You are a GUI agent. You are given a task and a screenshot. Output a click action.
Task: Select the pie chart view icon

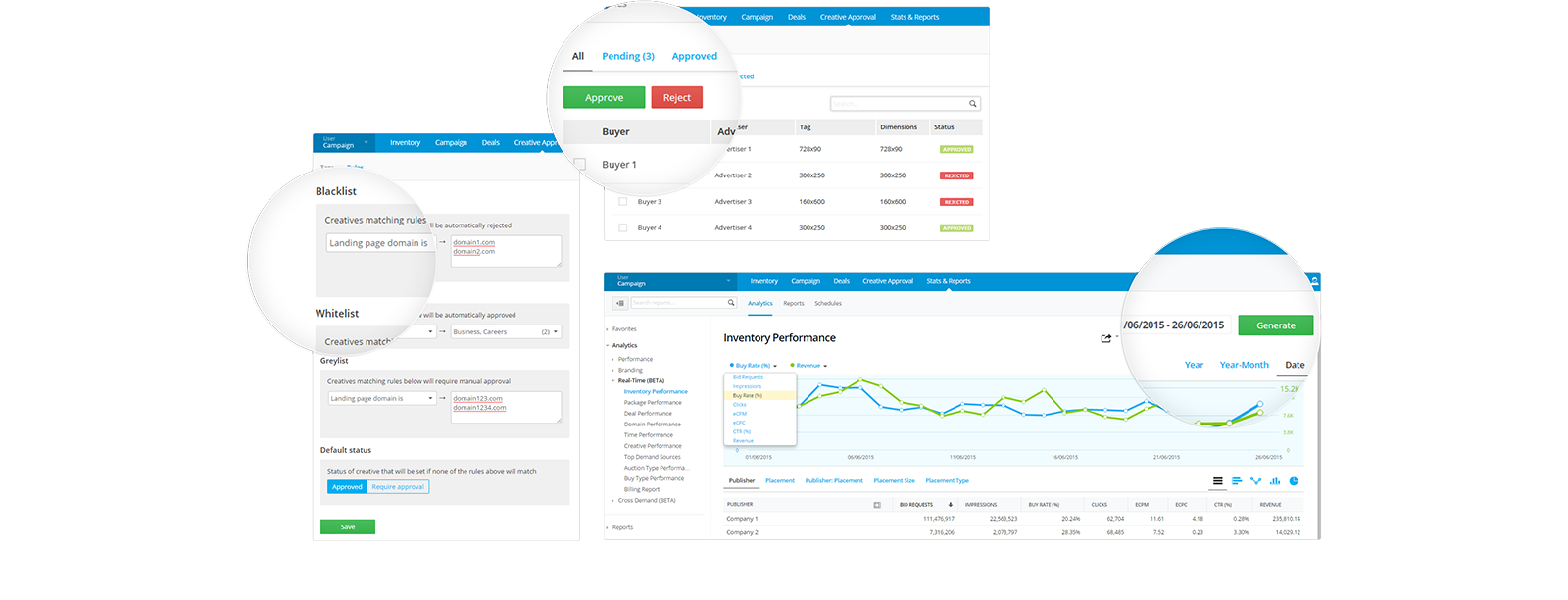coord(1294,481)
